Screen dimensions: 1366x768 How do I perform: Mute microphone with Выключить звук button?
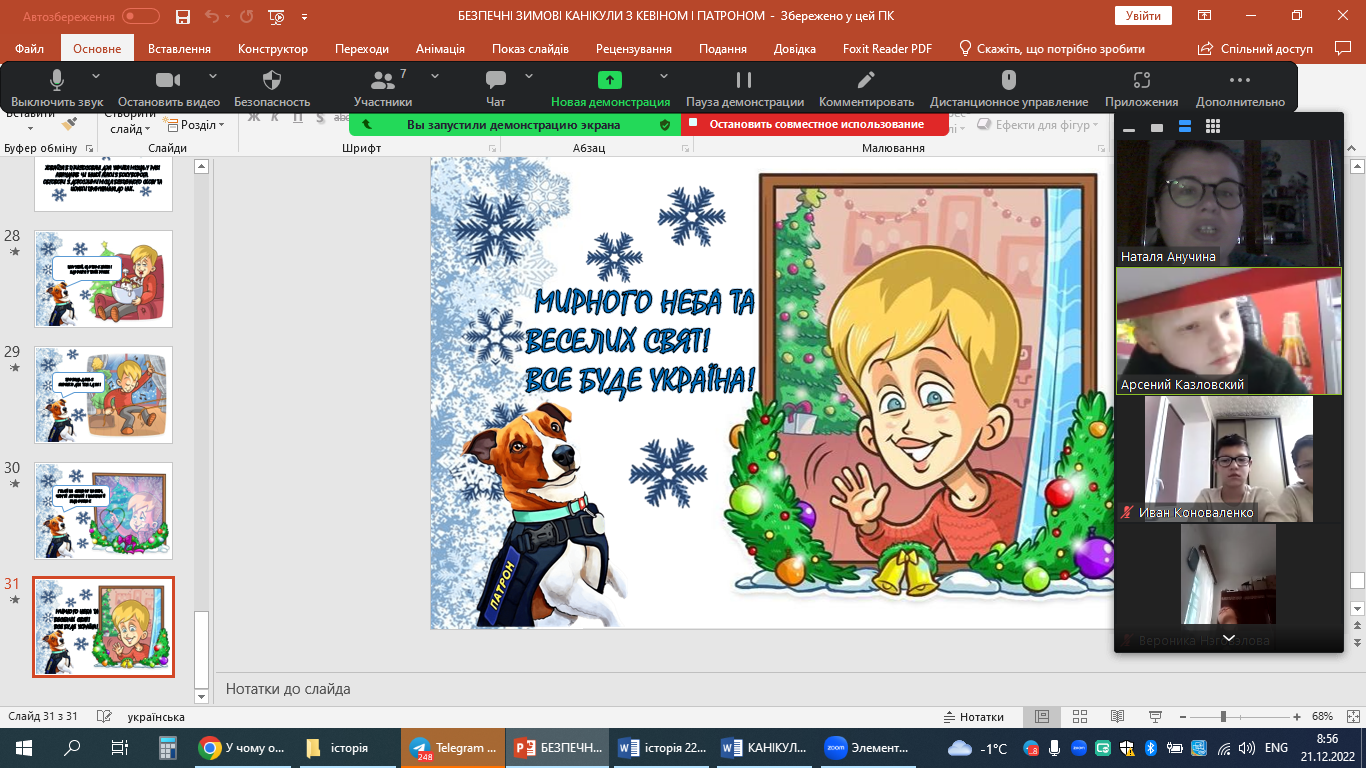coord(57,88)
